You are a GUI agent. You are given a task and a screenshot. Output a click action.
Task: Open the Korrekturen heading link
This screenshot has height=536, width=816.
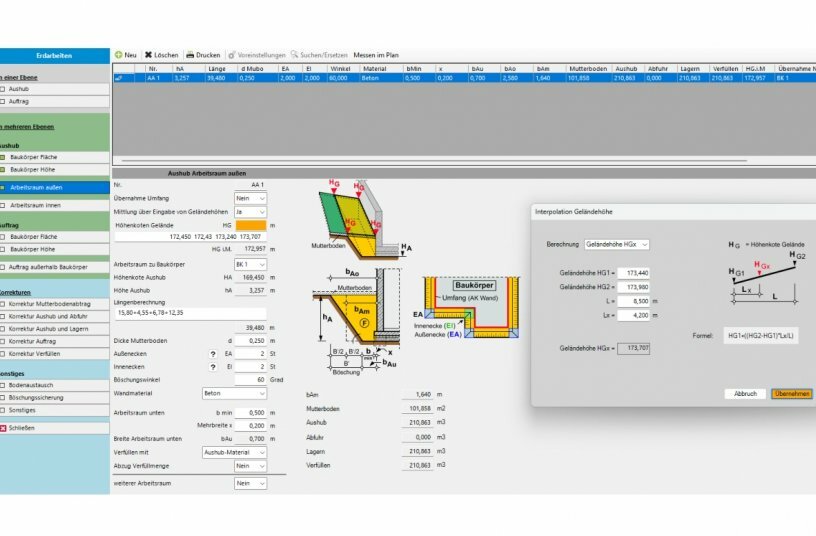[15, 292]
